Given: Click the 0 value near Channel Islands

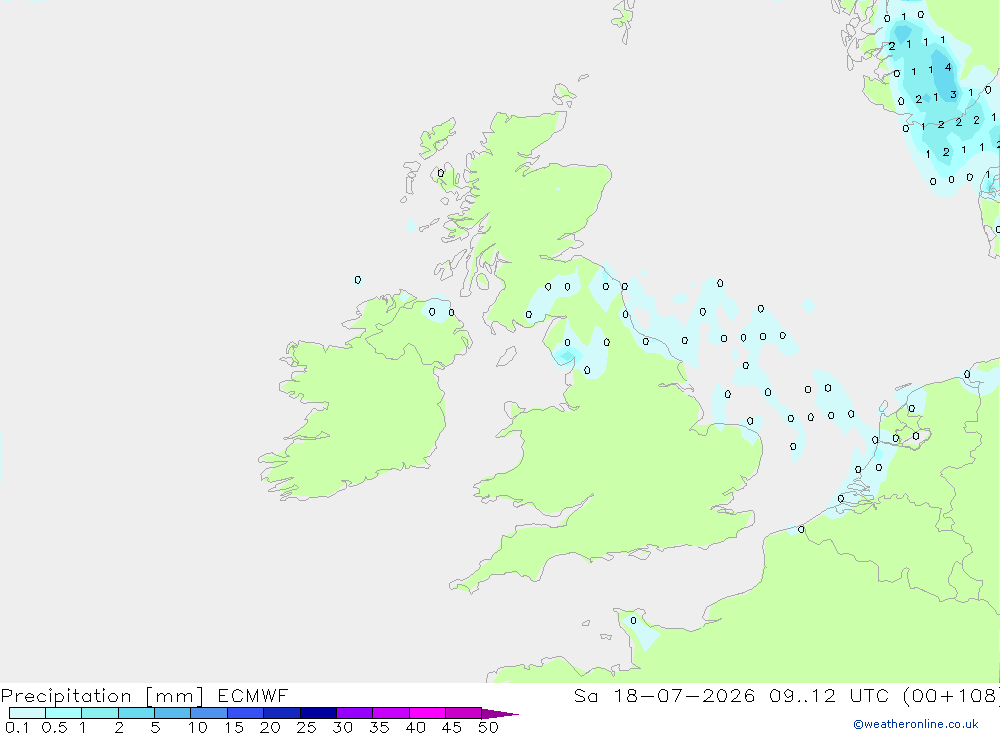Looking at the screenshot, I should [x=633, y=620].
